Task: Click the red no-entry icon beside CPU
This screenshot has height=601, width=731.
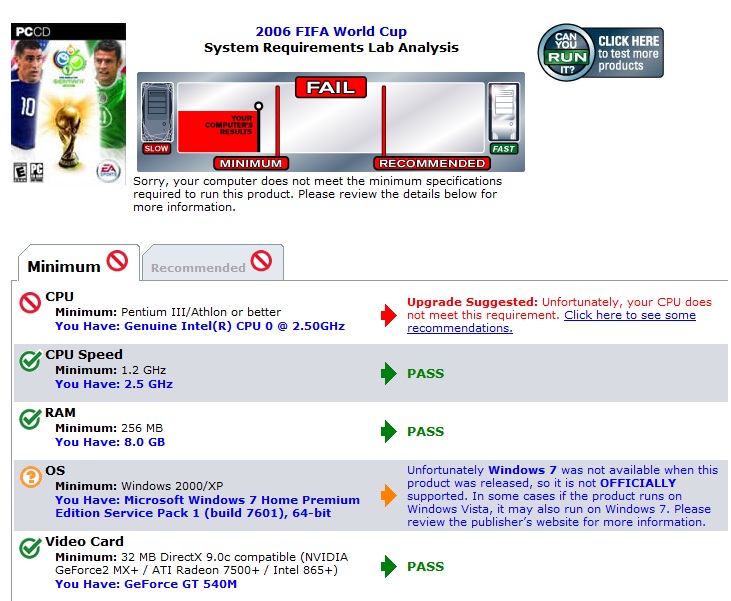Action: click(x=30, y=303)
